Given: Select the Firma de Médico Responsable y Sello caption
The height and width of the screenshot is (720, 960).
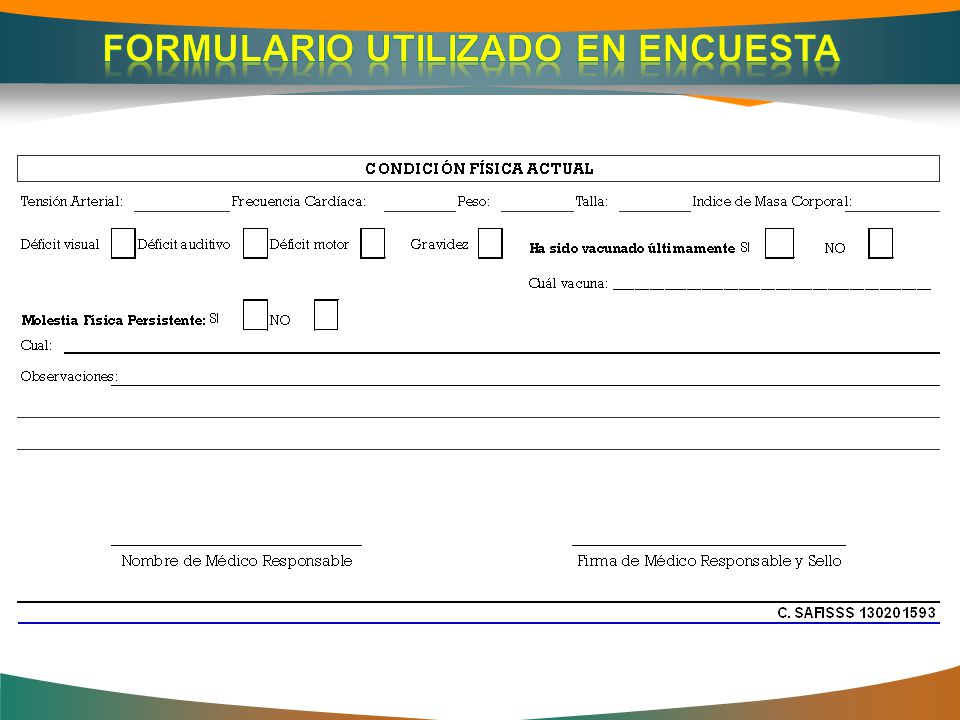Looking at the screenshot, I should (x=709, y=561).
